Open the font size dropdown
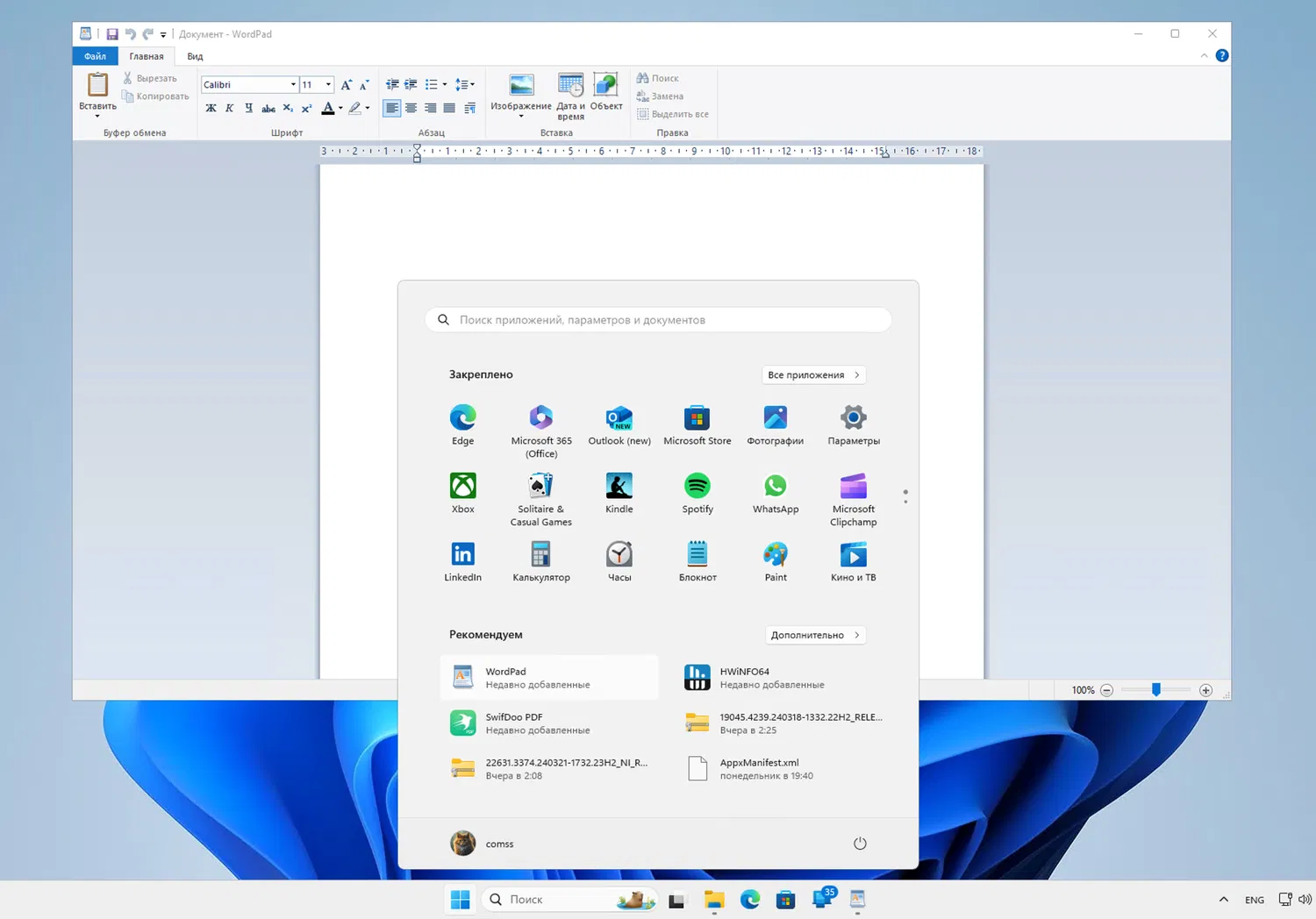Viewport: 1316px width, 919px height. coord(328,85)
